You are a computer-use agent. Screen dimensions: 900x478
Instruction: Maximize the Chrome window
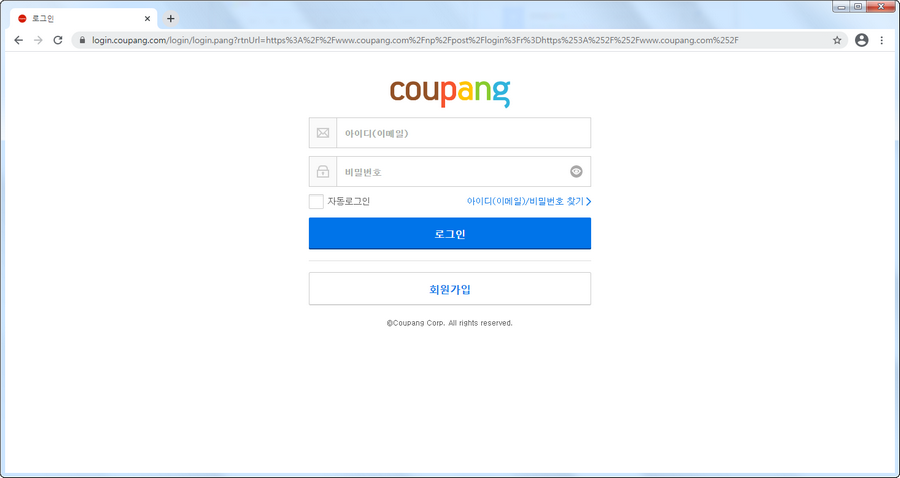(858, 6)
